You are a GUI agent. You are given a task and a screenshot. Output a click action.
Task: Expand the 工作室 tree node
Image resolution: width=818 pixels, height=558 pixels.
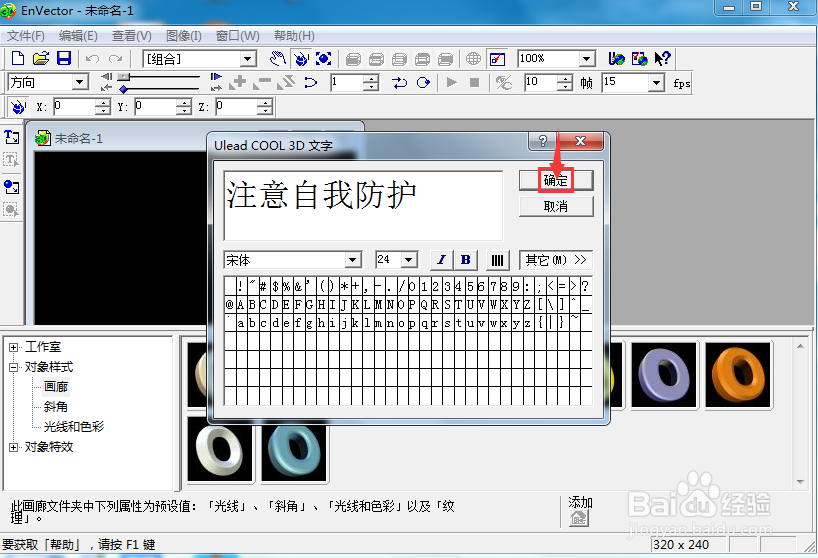[x=13, y=347]
